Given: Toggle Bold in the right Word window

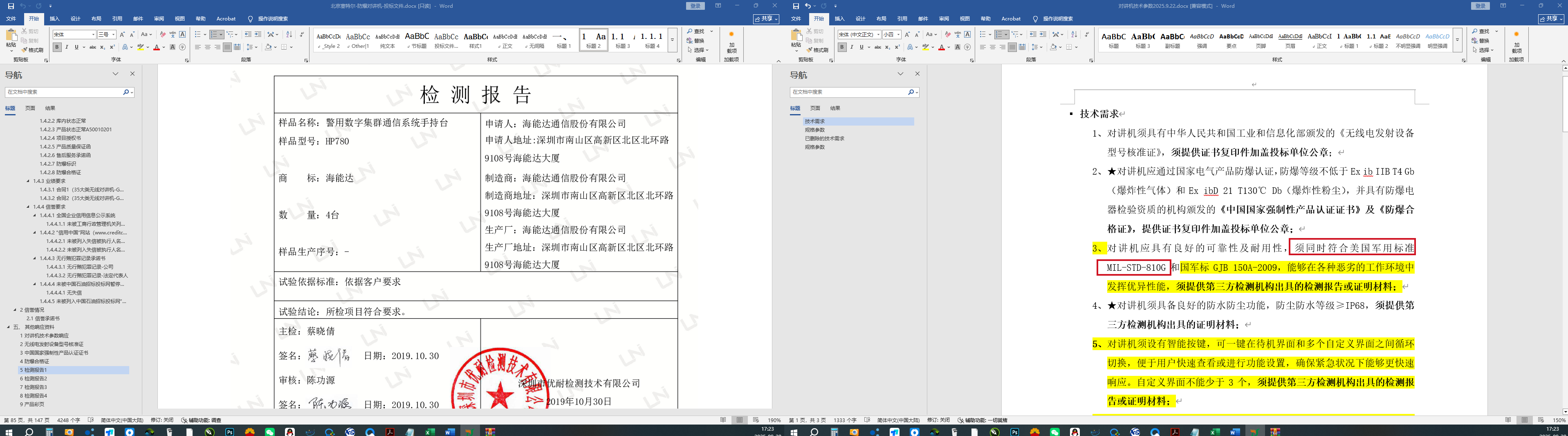Looking at the screenshot, I should 842,47.
